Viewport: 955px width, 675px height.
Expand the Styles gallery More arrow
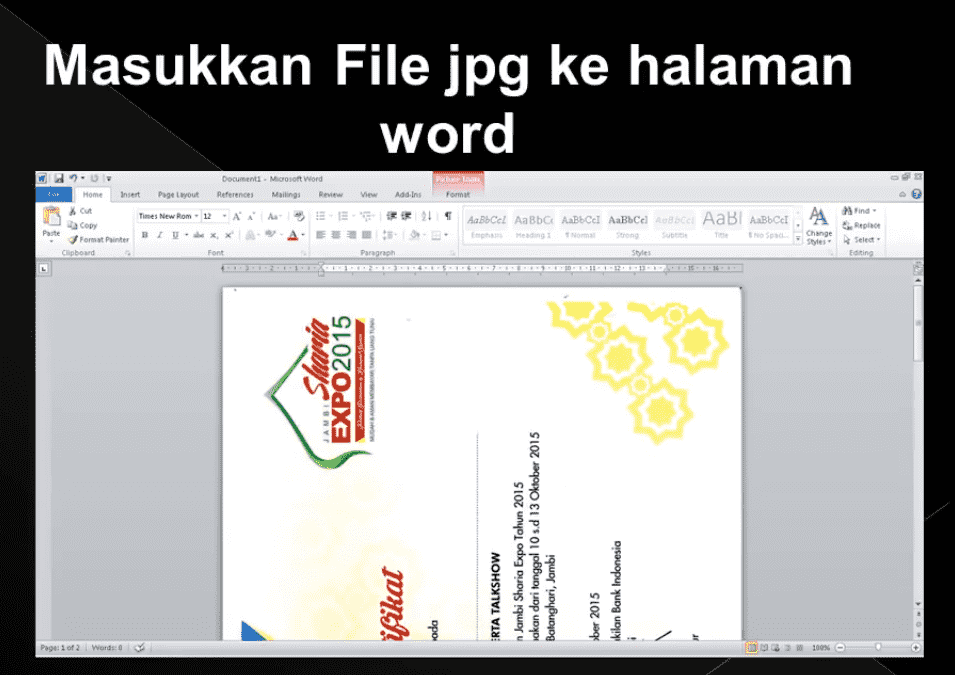tap(798, 239)
